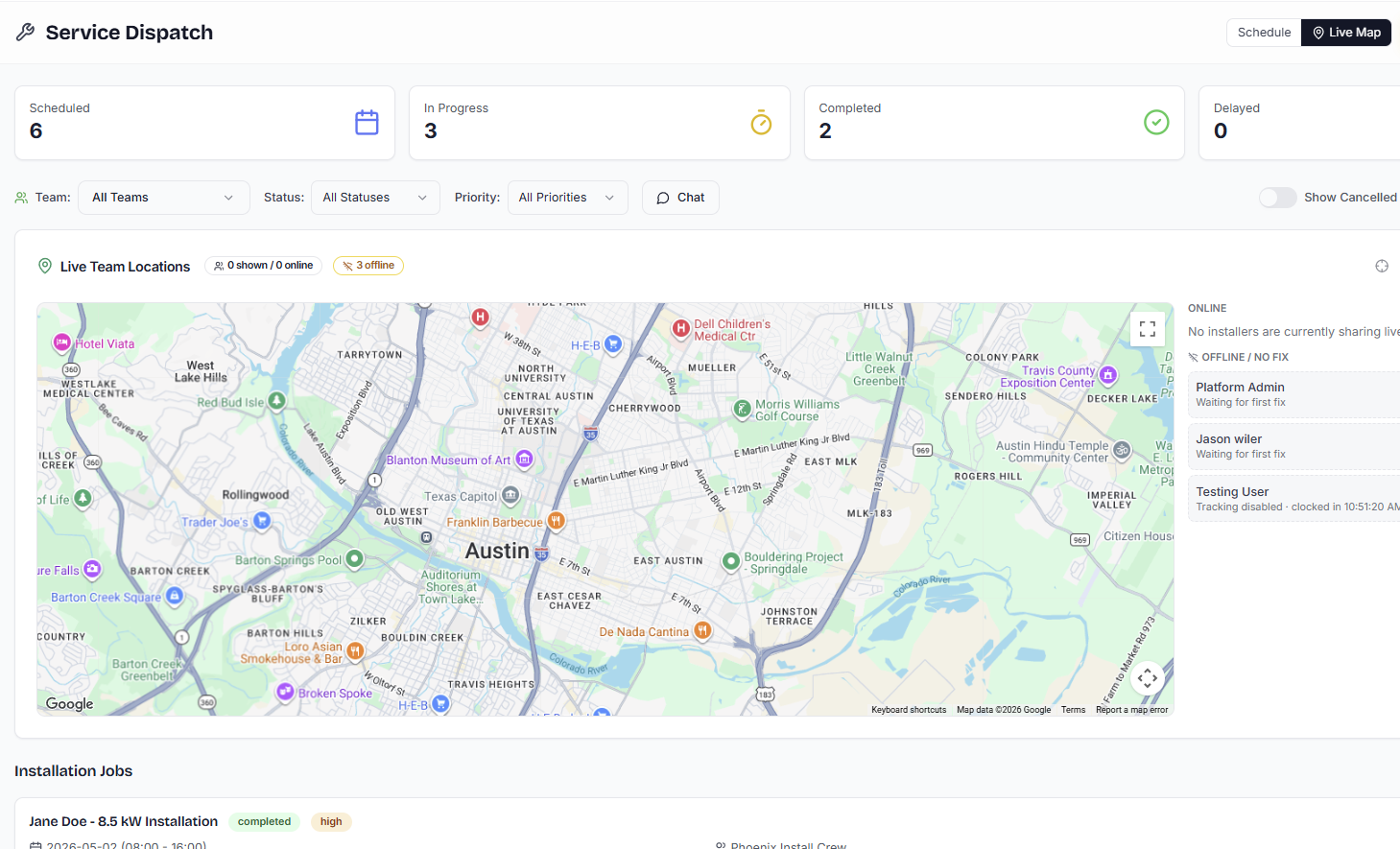Select the Testing User offline installer

tap(1294, 499)
